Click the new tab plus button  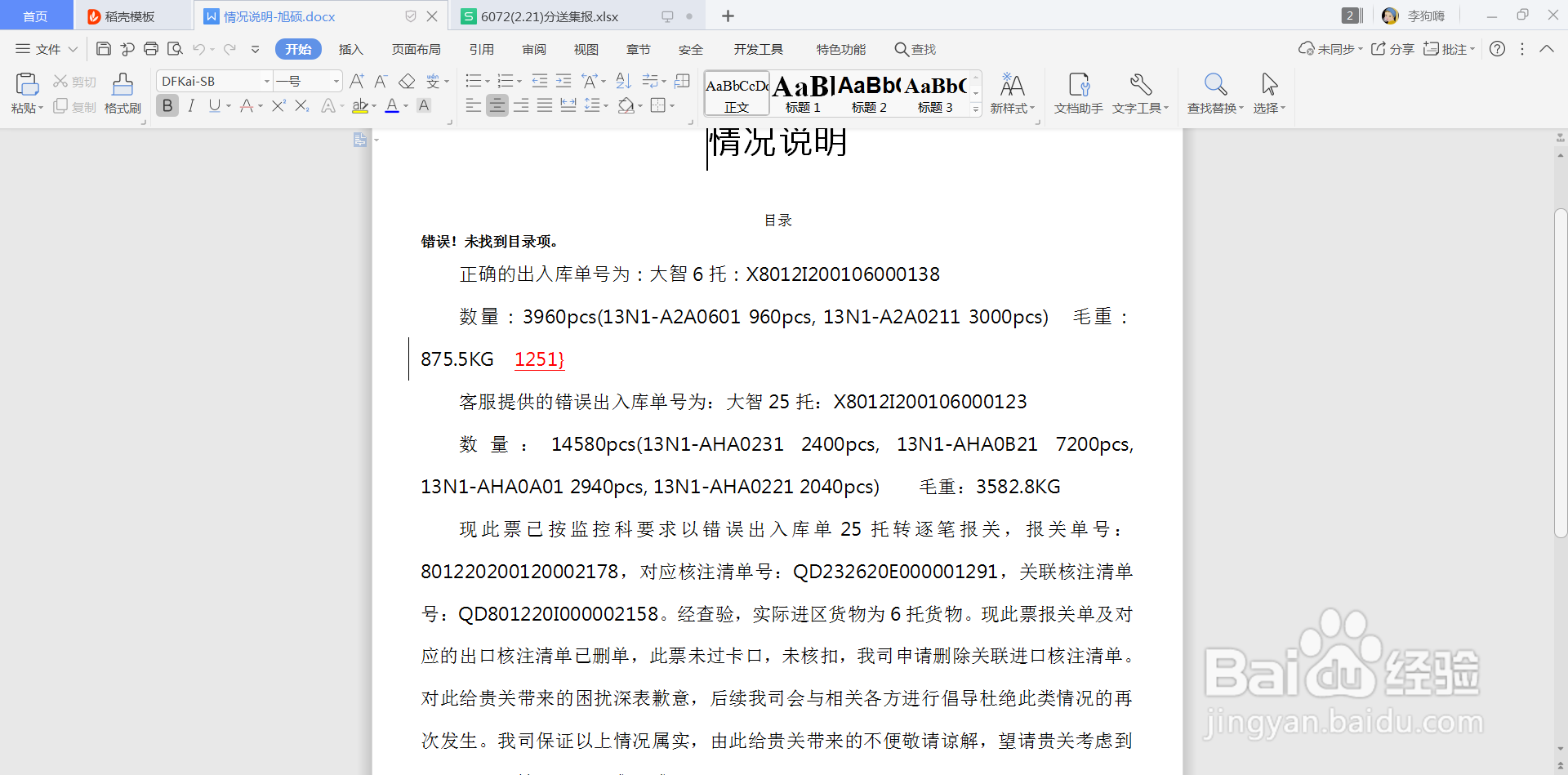(x=728, y=16)
